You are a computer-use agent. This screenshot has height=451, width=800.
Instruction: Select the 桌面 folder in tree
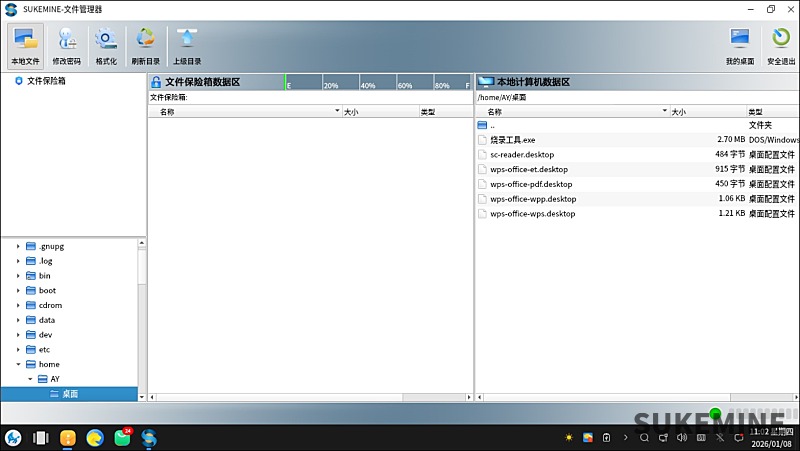70,394
